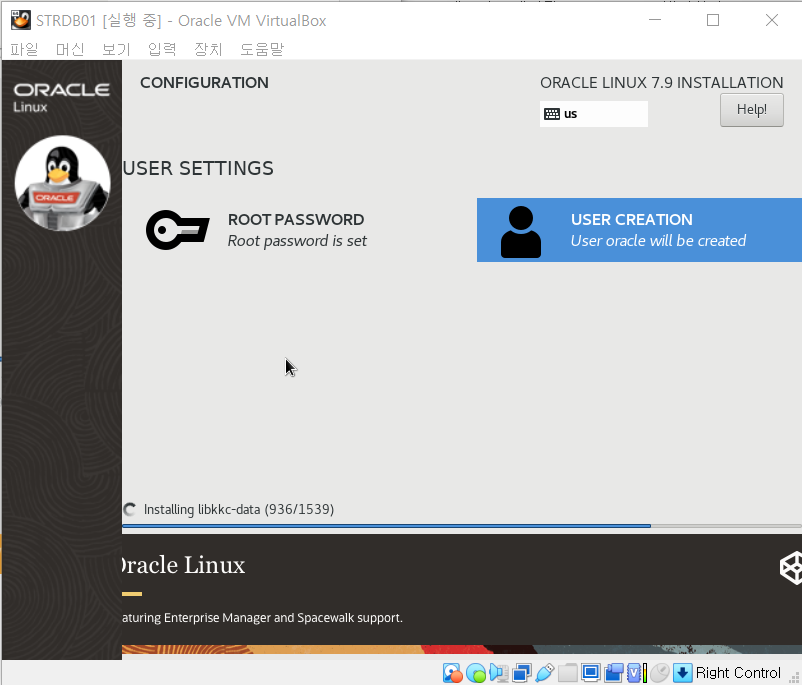Open the display settings status icon
Viewport: 802px width, 685px height.
click(x=590, y=673)
